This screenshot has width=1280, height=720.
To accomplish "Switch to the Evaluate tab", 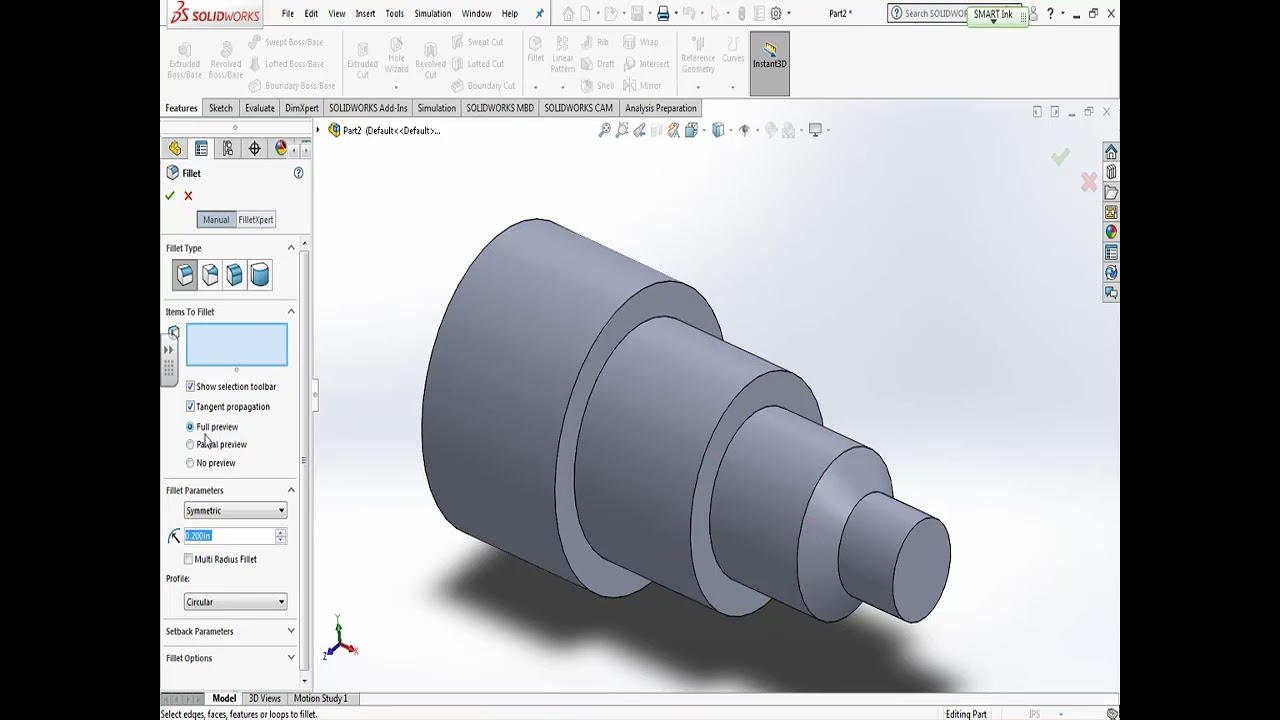I will pyautogui.click(x=259, y=108).
